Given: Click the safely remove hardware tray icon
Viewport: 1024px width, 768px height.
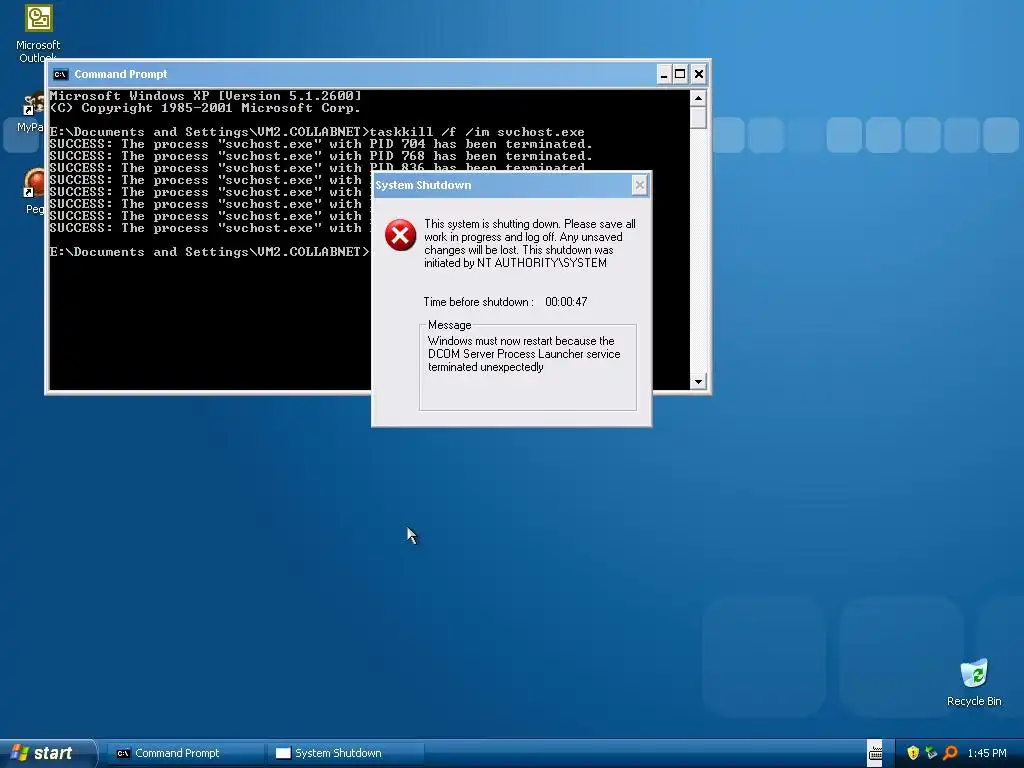Looking at the screenshot, I should coord(931,753).
